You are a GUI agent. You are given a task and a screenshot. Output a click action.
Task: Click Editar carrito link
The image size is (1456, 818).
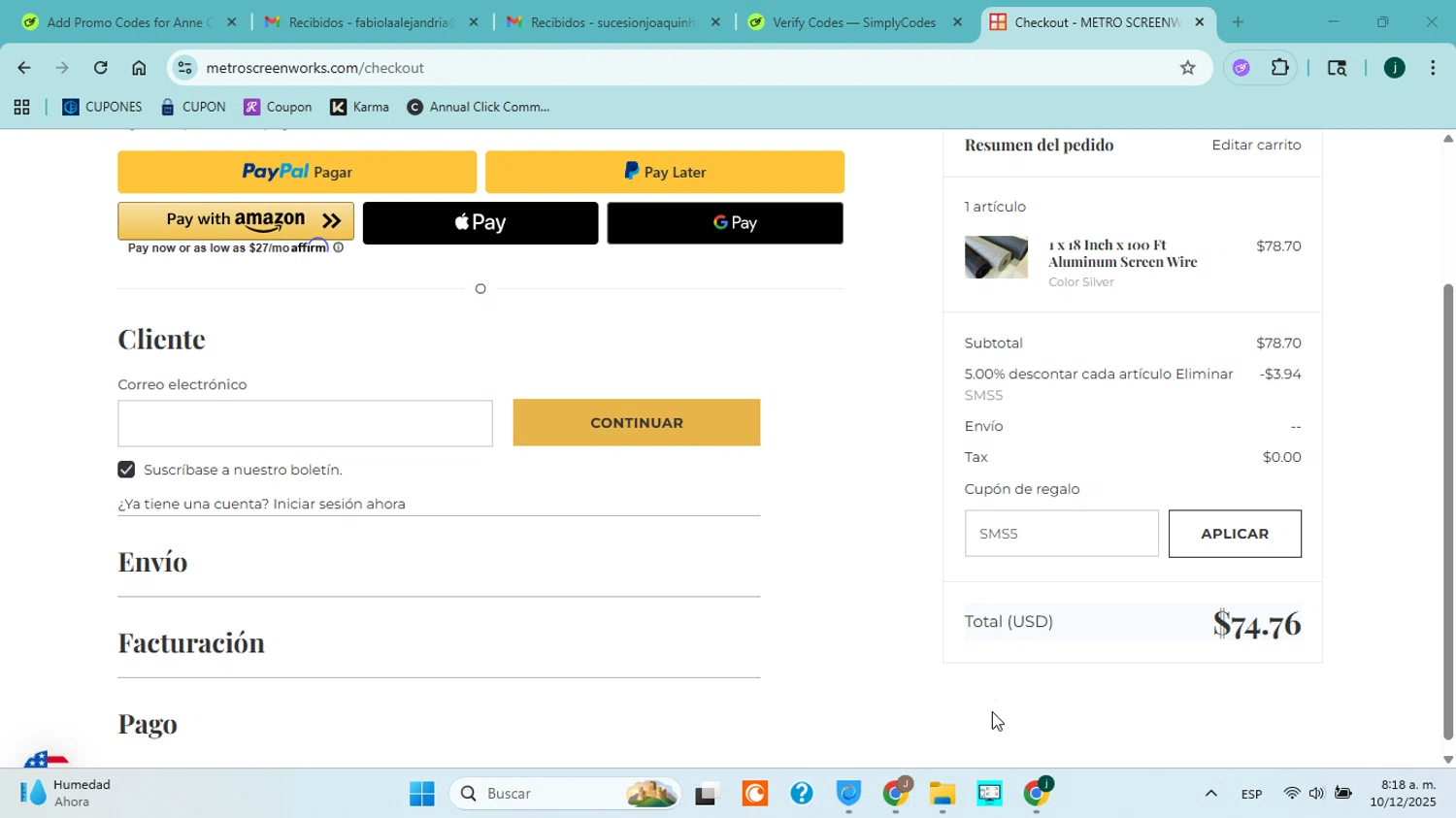1256,145
